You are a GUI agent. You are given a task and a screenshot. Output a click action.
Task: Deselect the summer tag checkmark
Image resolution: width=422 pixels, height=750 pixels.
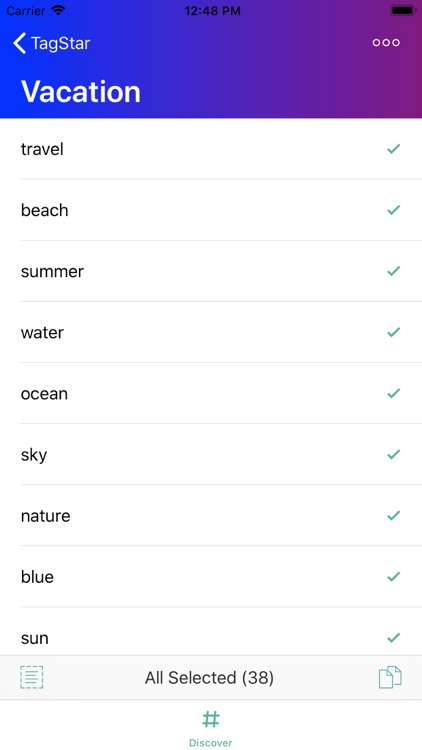tap(393, 271)
